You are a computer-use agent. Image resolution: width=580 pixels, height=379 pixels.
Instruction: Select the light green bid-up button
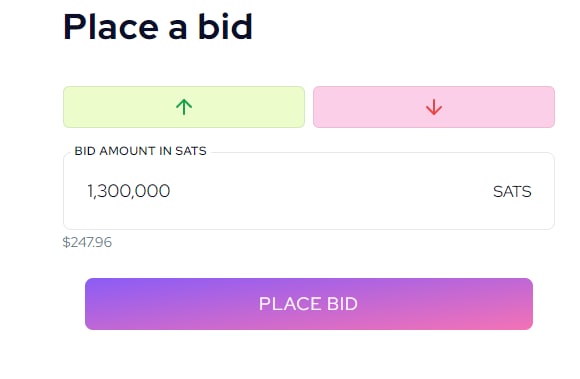(x=184, y=107)
